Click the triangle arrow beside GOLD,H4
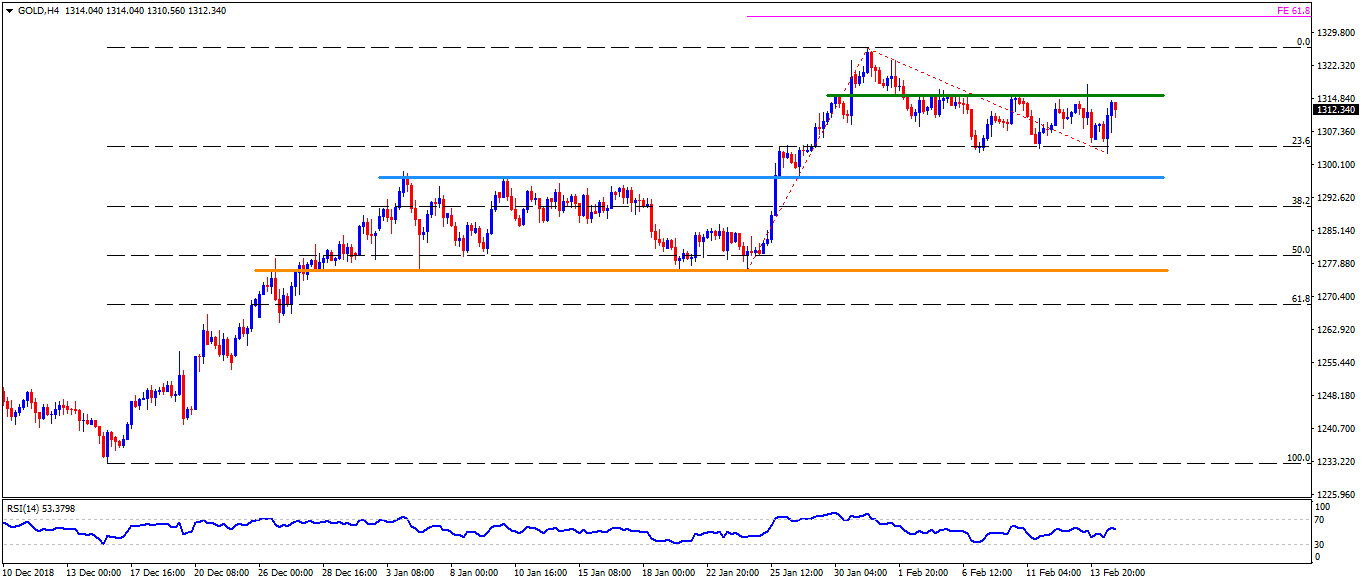This screenshot has height=584, width=1362. pyautogui.click(x=9, y=10)
